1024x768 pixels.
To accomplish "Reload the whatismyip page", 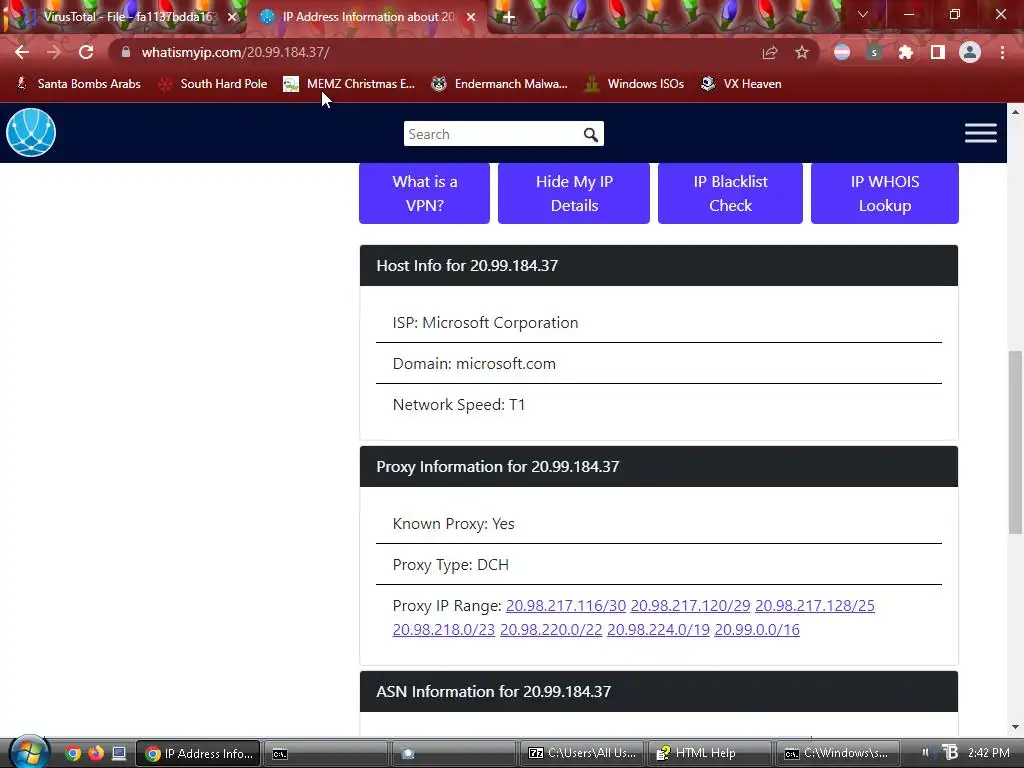I will click(86, 52).
